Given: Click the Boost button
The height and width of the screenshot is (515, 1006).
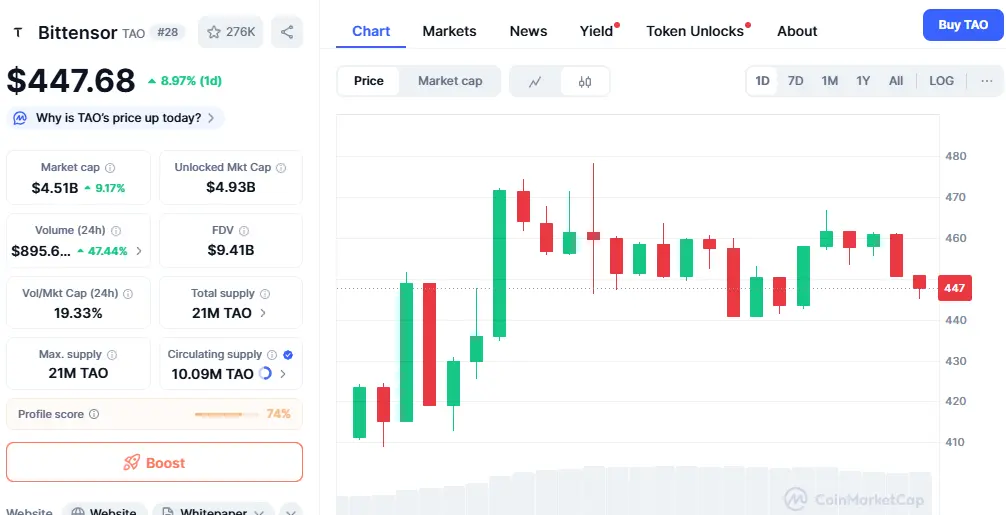Looking at the screenshot, I should click(x=154, y=462).
